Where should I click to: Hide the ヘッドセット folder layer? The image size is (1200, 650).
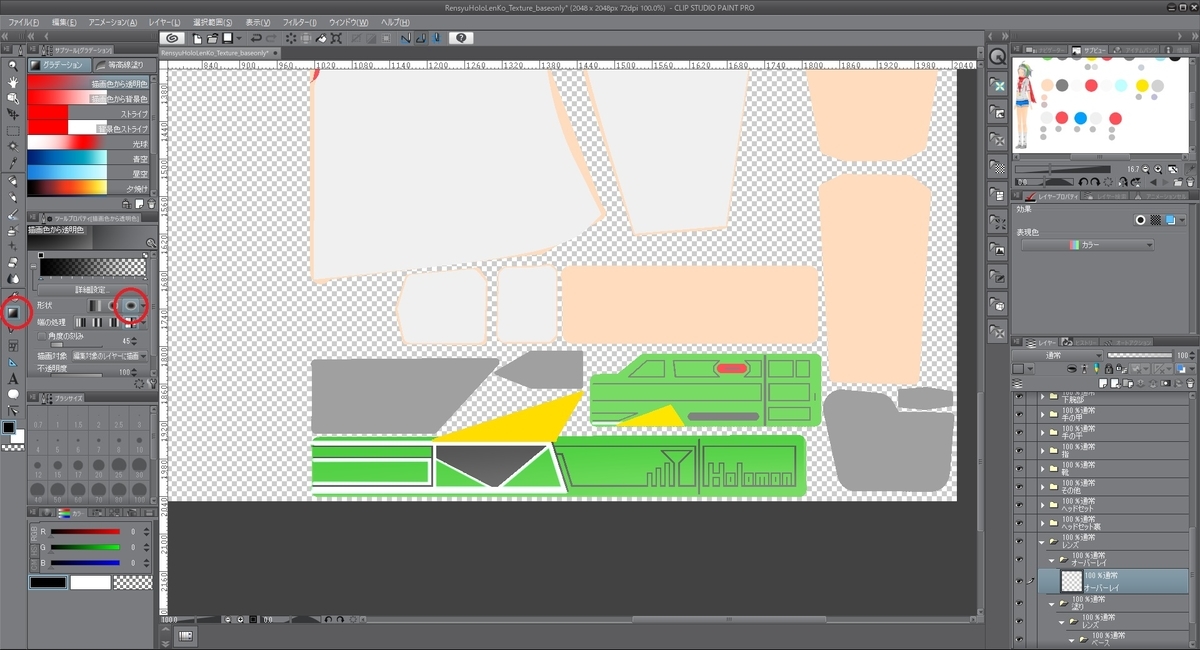tap(1019, 505)
